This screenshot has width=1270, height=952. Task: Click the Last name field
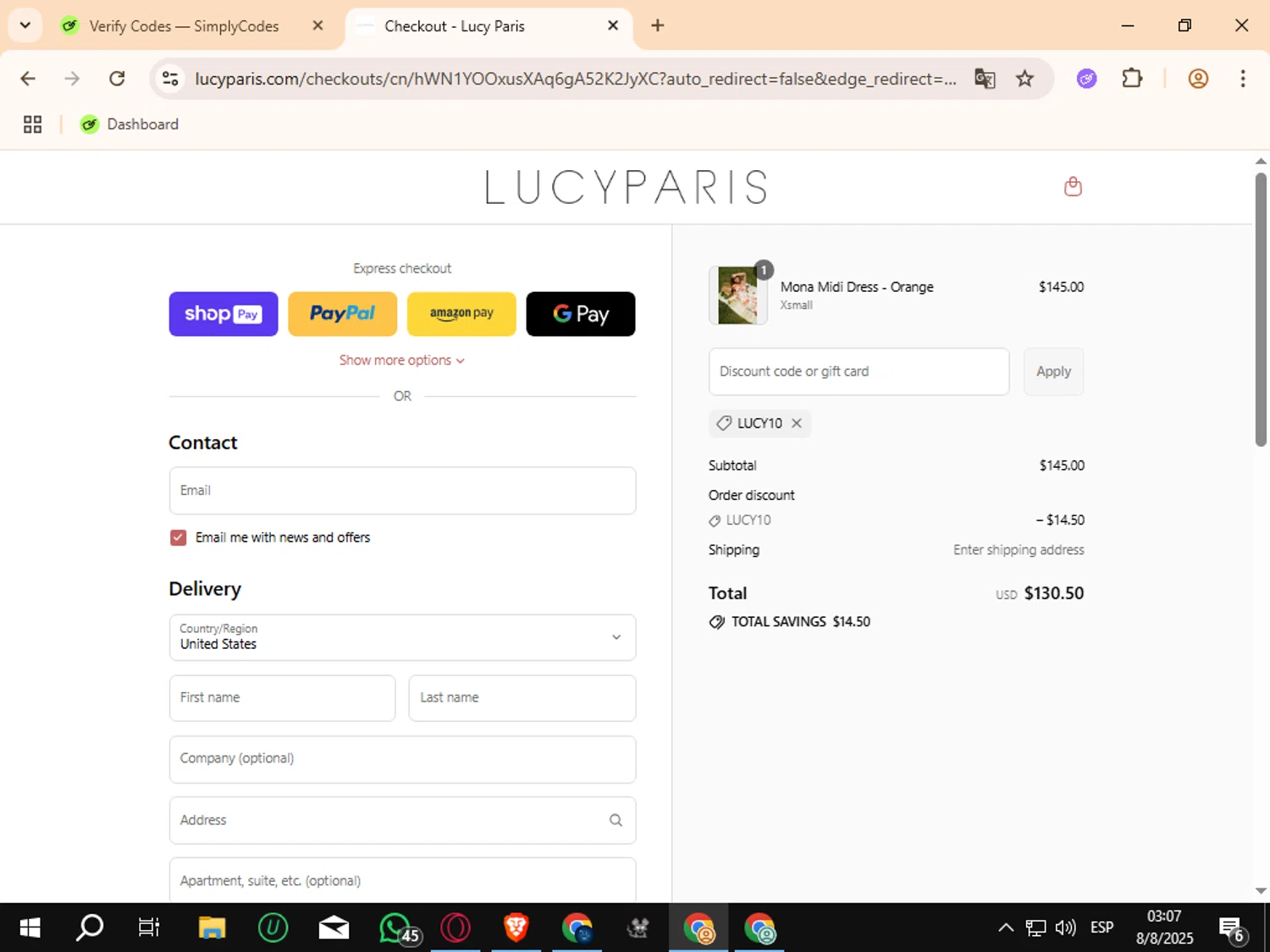[x=522, y=698]
